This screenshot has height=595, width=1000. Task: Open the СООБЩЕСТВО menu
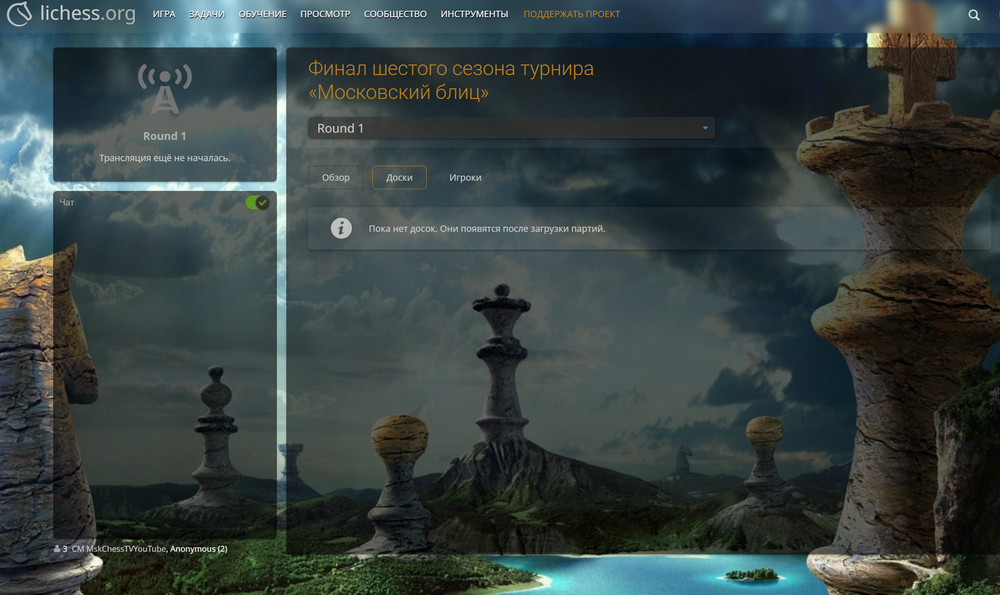coord(395,14)
